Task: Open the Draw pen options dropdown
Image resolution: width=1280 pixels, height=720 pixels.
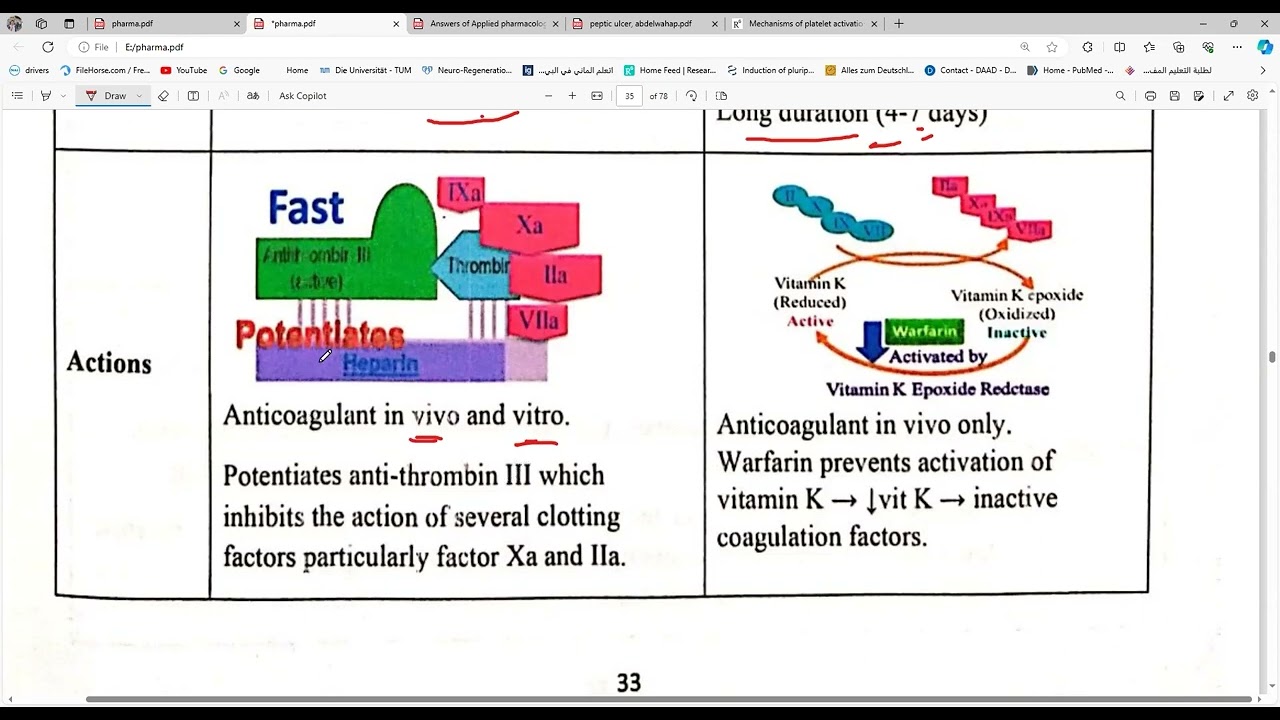Action: click(x=139, y=96)
